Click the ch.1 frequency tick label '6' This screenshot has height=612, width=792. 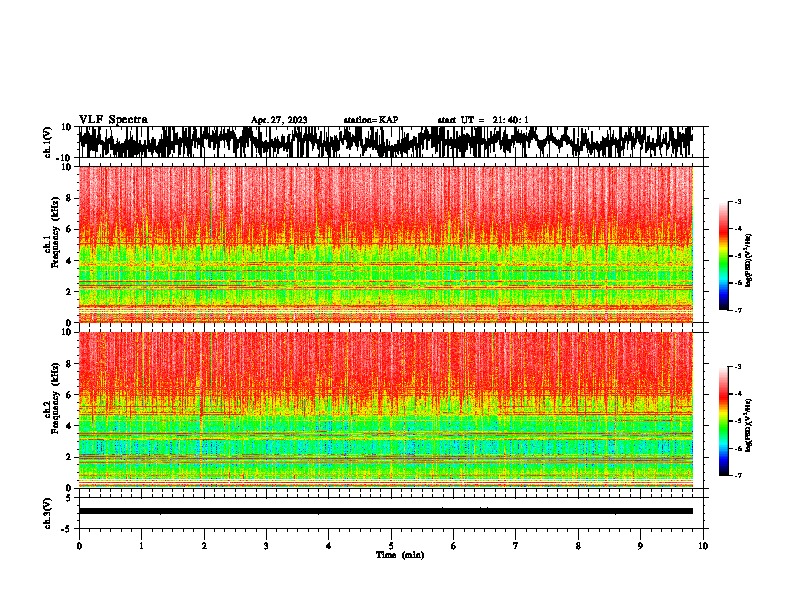[69, 229]
